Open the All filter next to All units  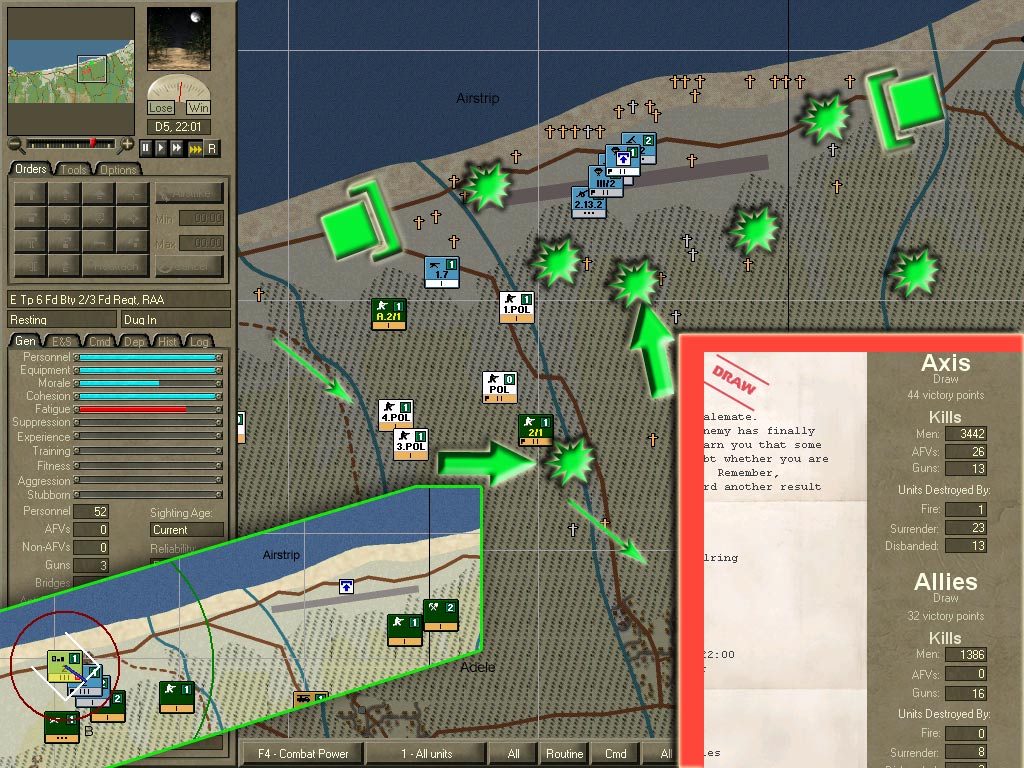point(513,754)
